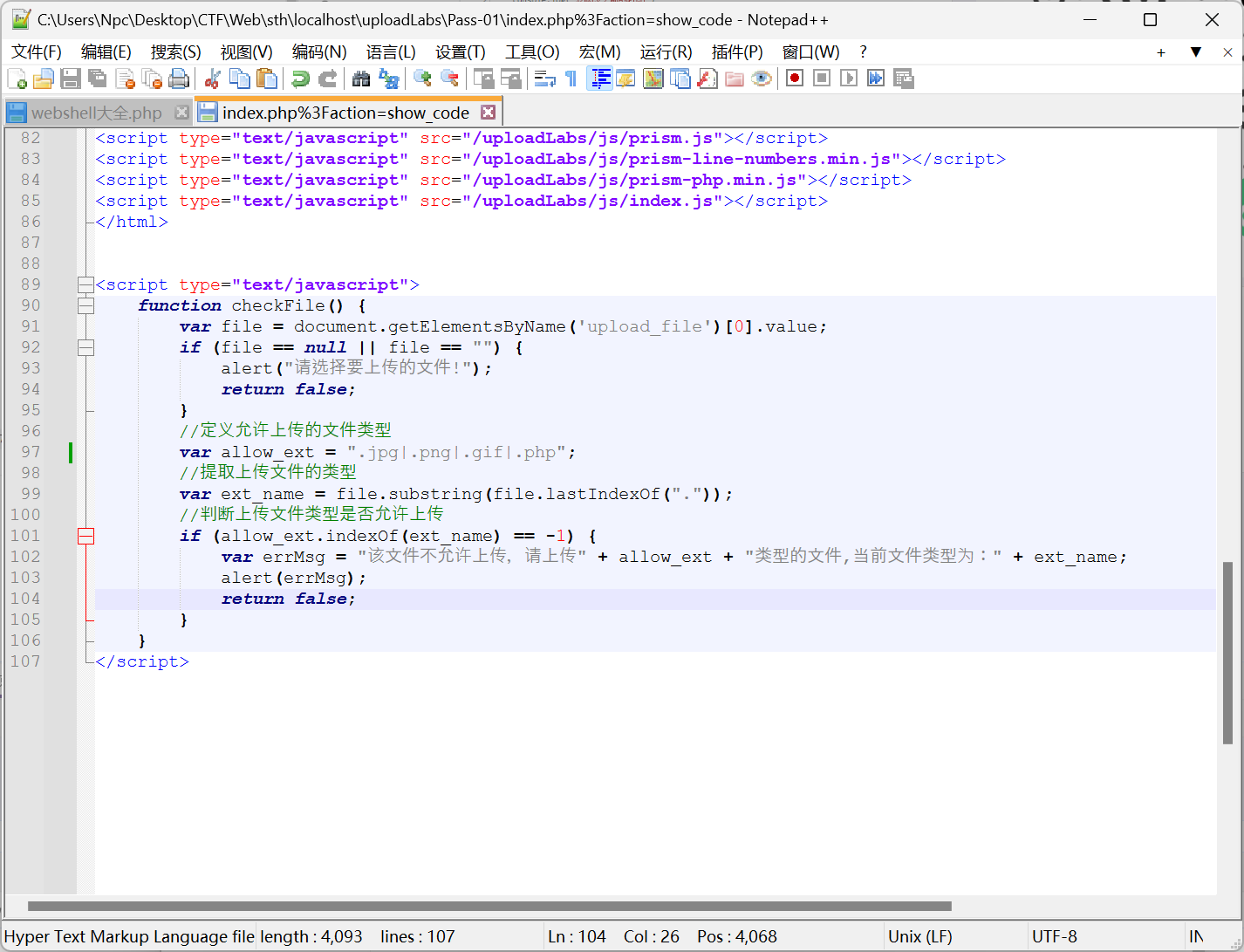Collapse the script block at line 89
Screen dimensions: 1244x952
(x=85, y=284)
